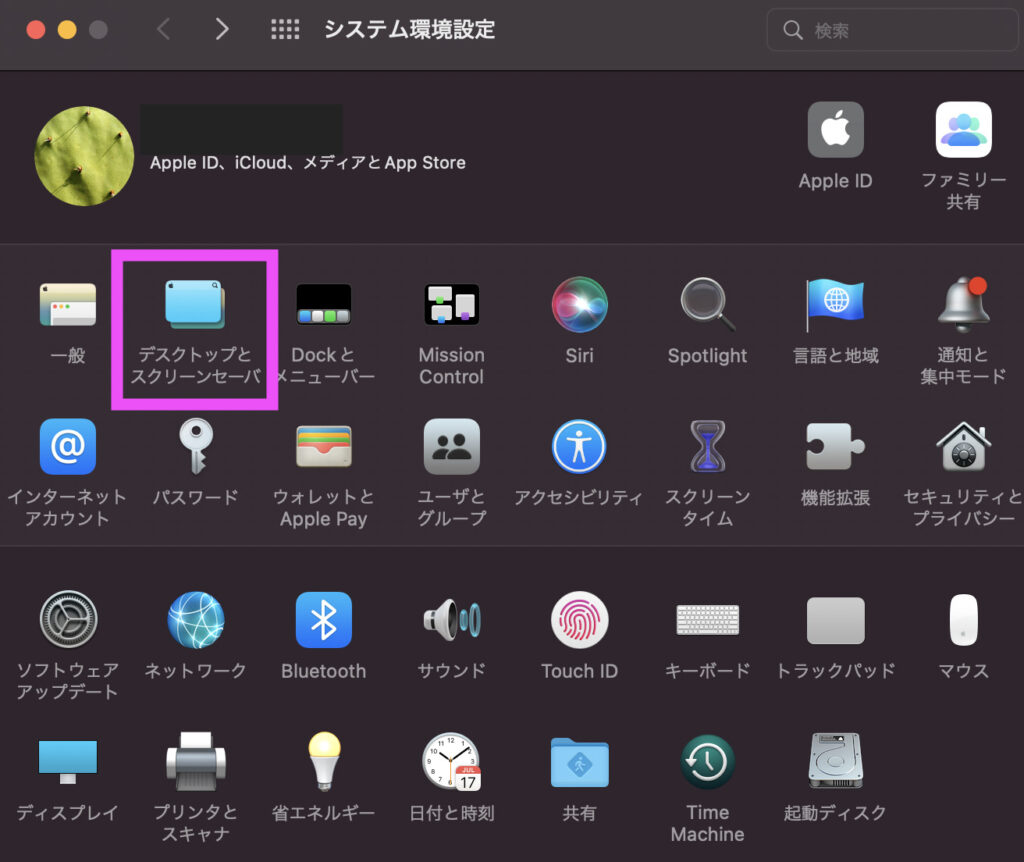Open インターネットアカウント preferences
Image resolution: width=1024 pixels, height=862 pixels.
68,447
